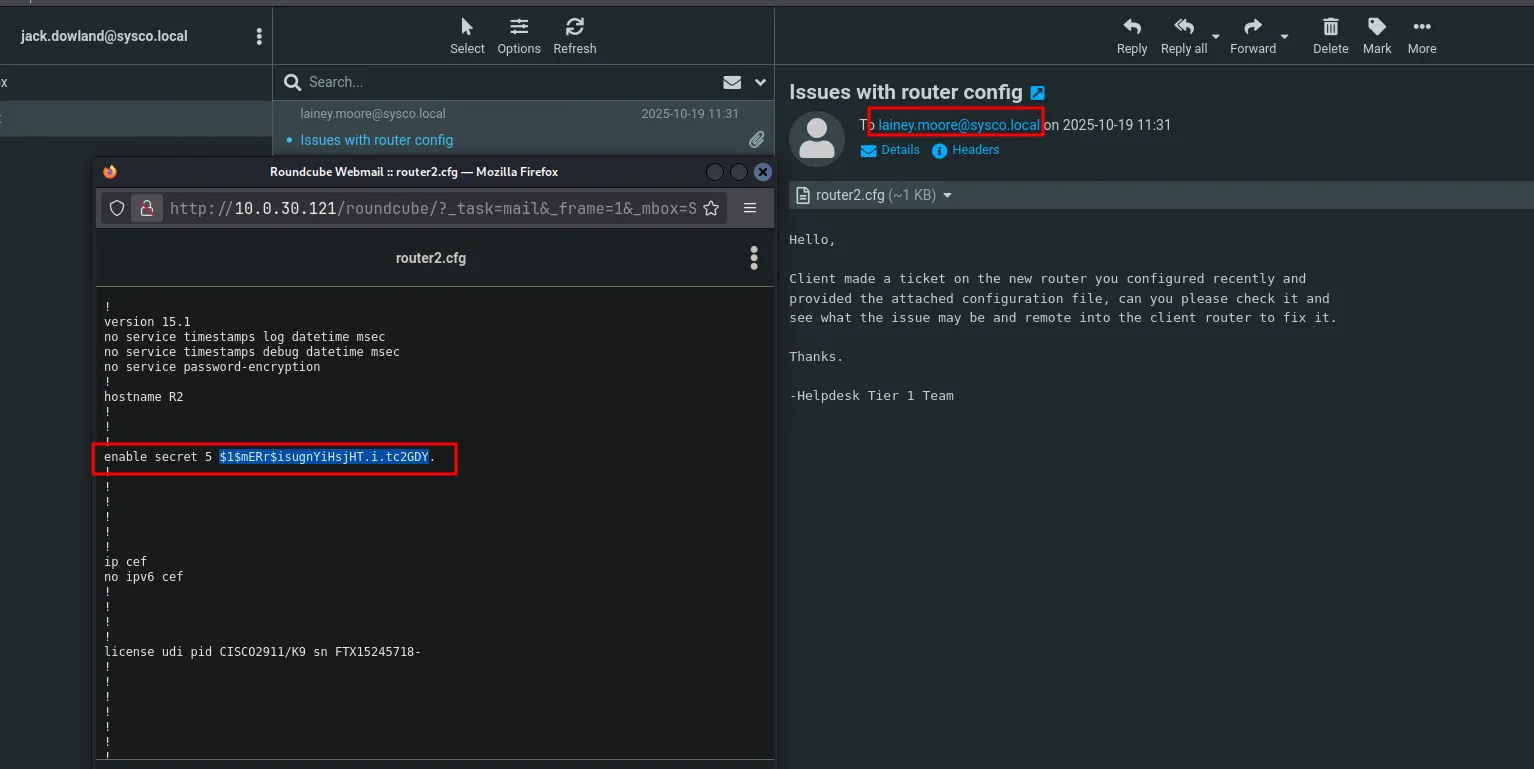Delete the current message

(1330, 36)
